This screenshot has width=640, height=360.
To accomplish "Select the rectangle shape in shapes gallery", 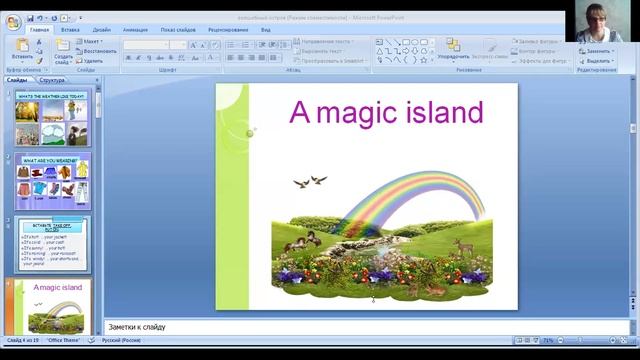I will point(406,42).
